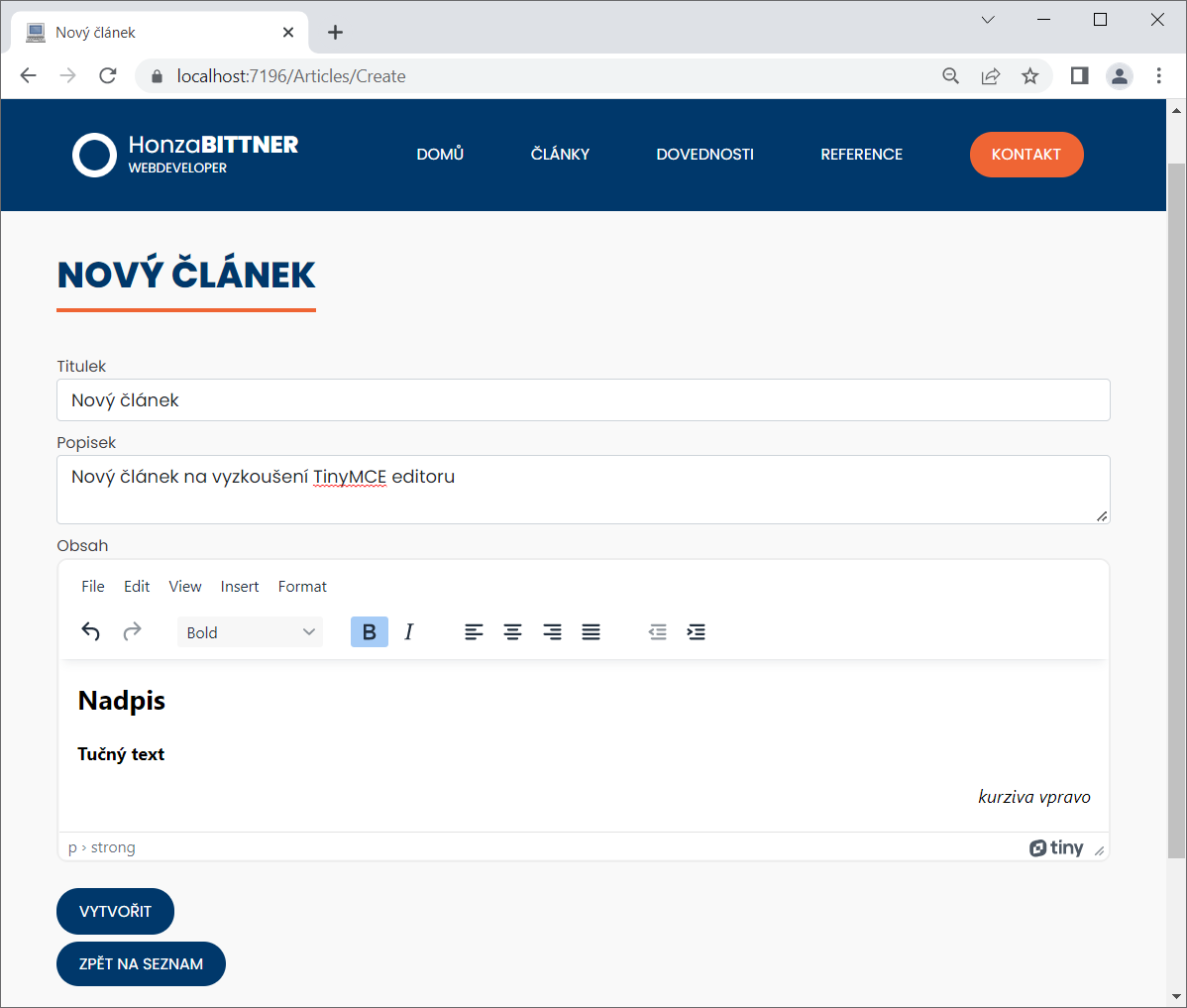Center align the editor text
This screenshot has width=1187, height=1008.
coord(512,632)
